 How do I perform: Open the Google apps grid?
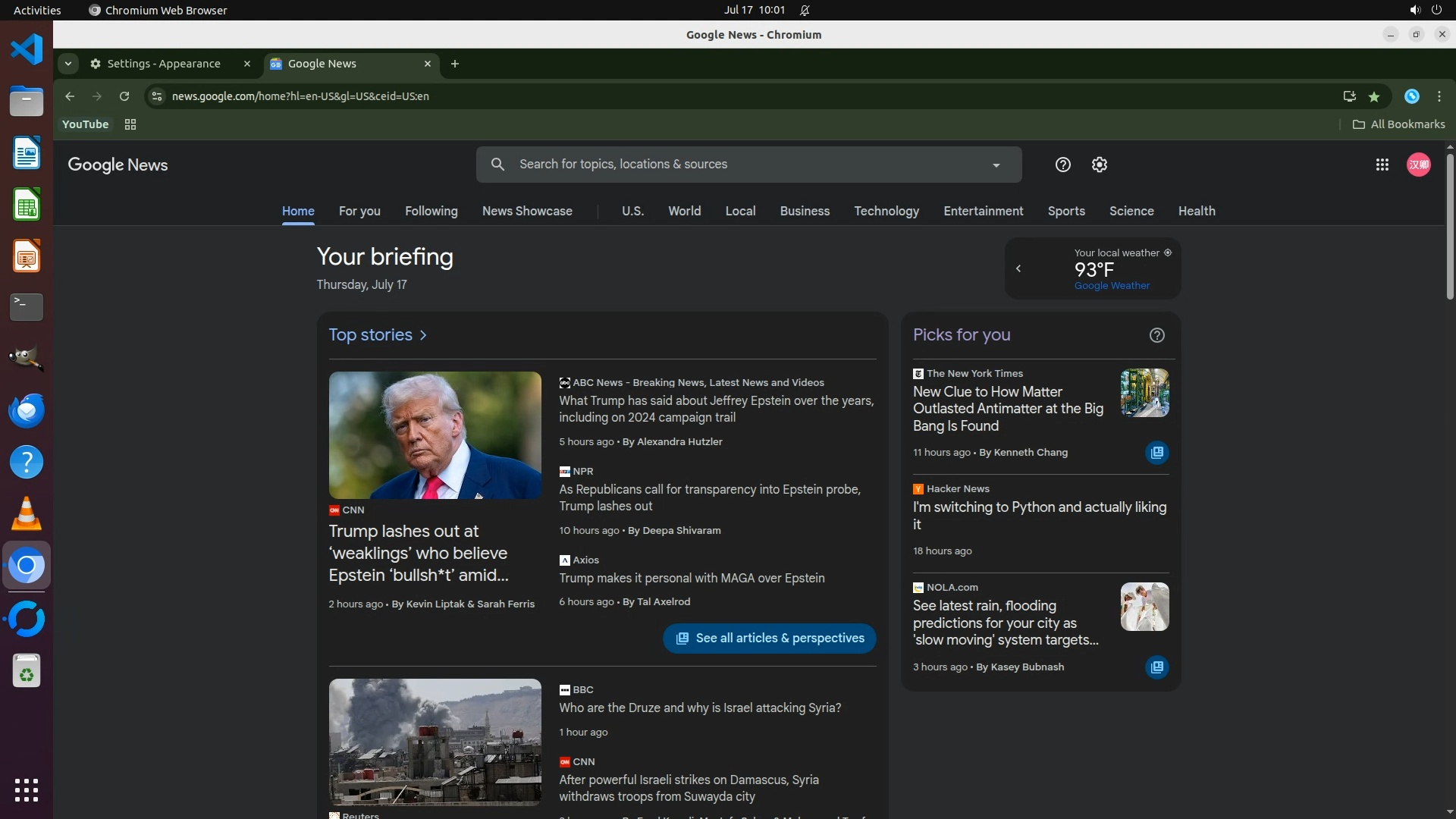1382,165
